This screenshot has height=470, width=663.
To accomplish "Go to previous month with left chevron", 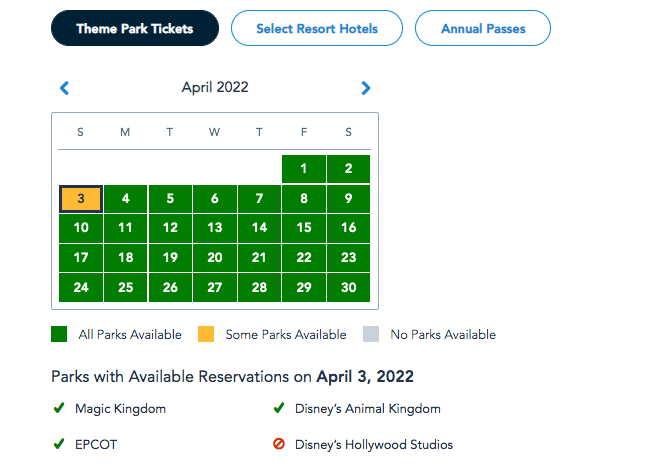I will click(x=65, y=88).
